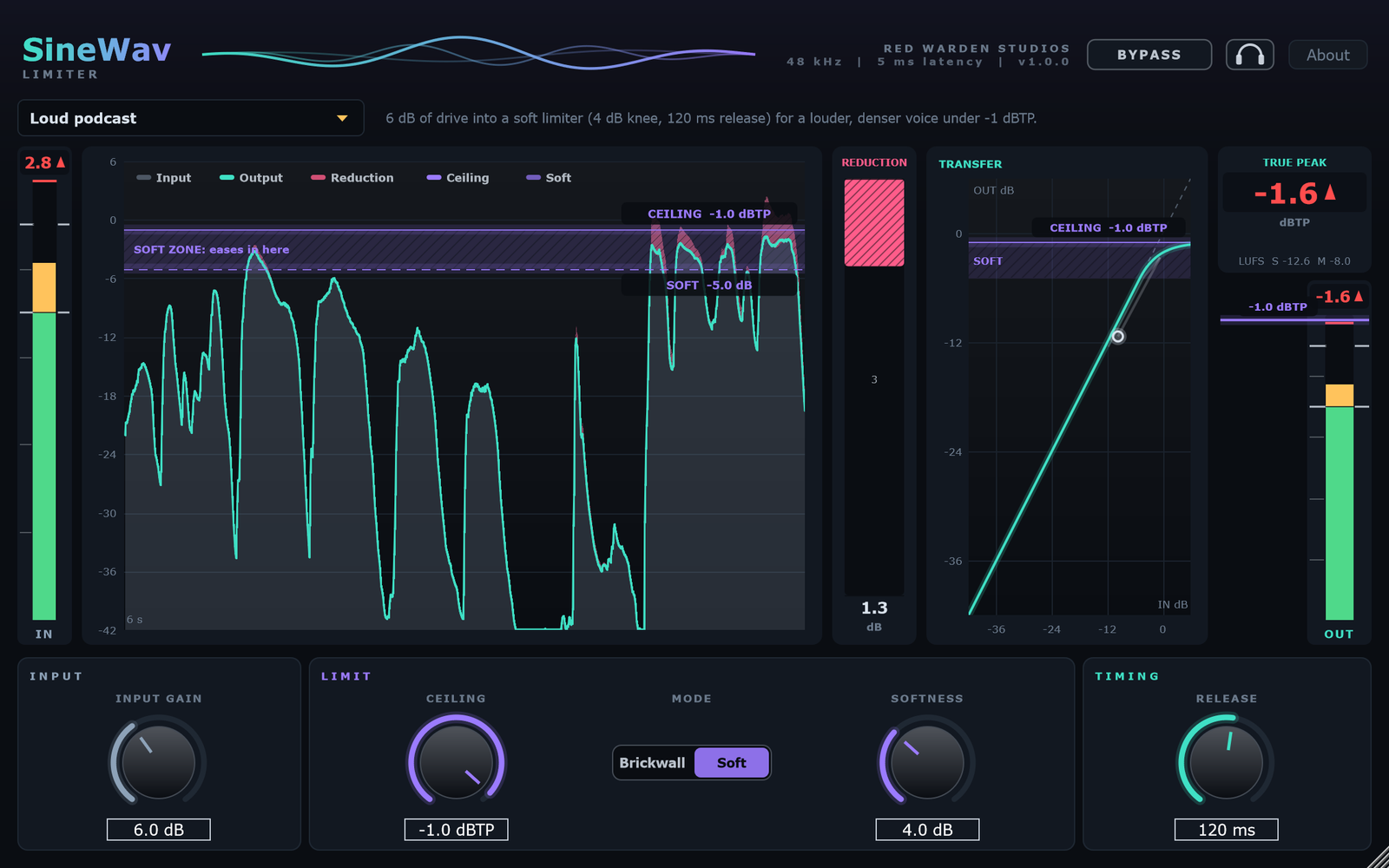The height and width of the screenshot is (868, 1389).
Task: Click the preset description text
Action: [711, 118]
